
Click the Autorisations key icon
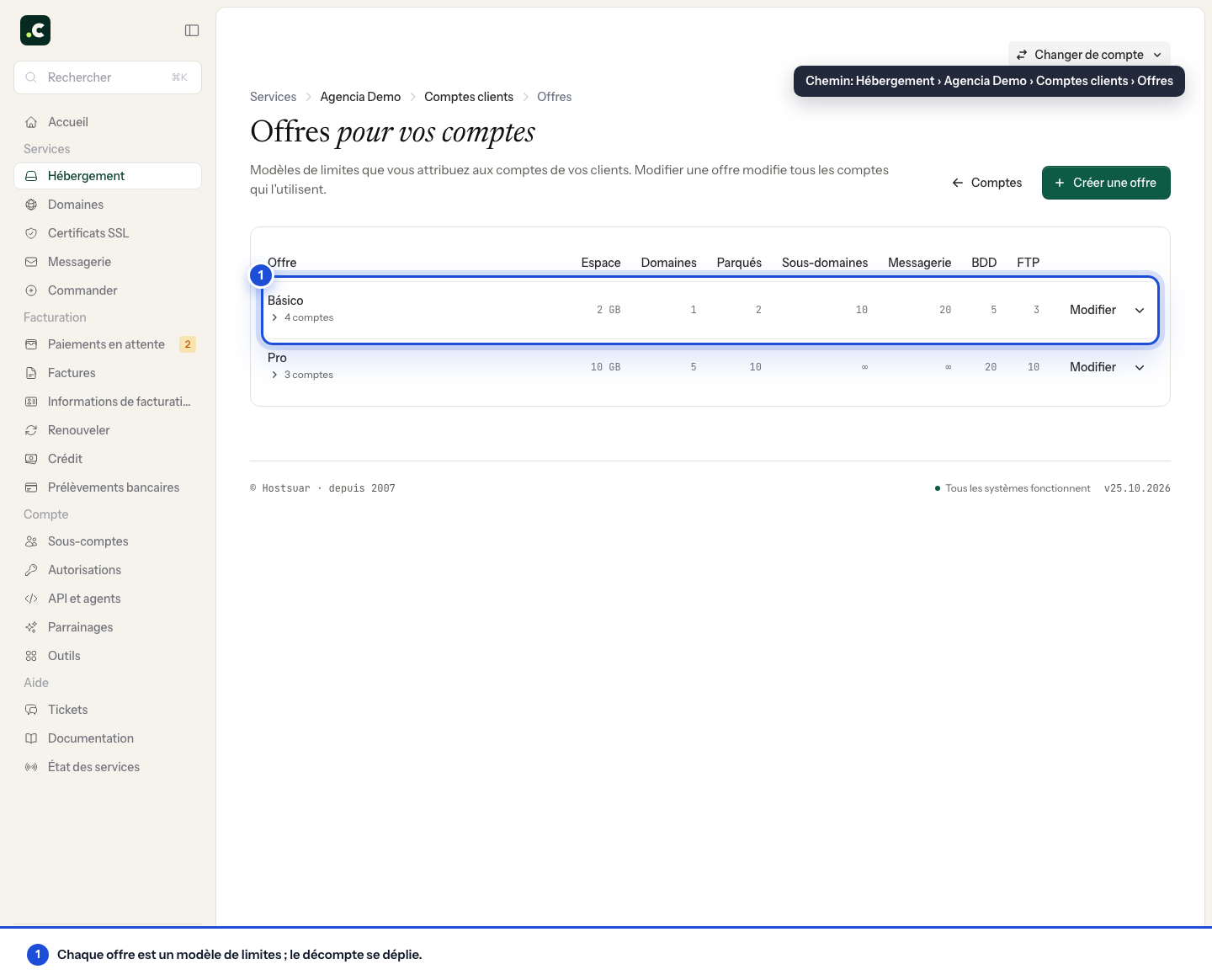(x=31, y=570)
